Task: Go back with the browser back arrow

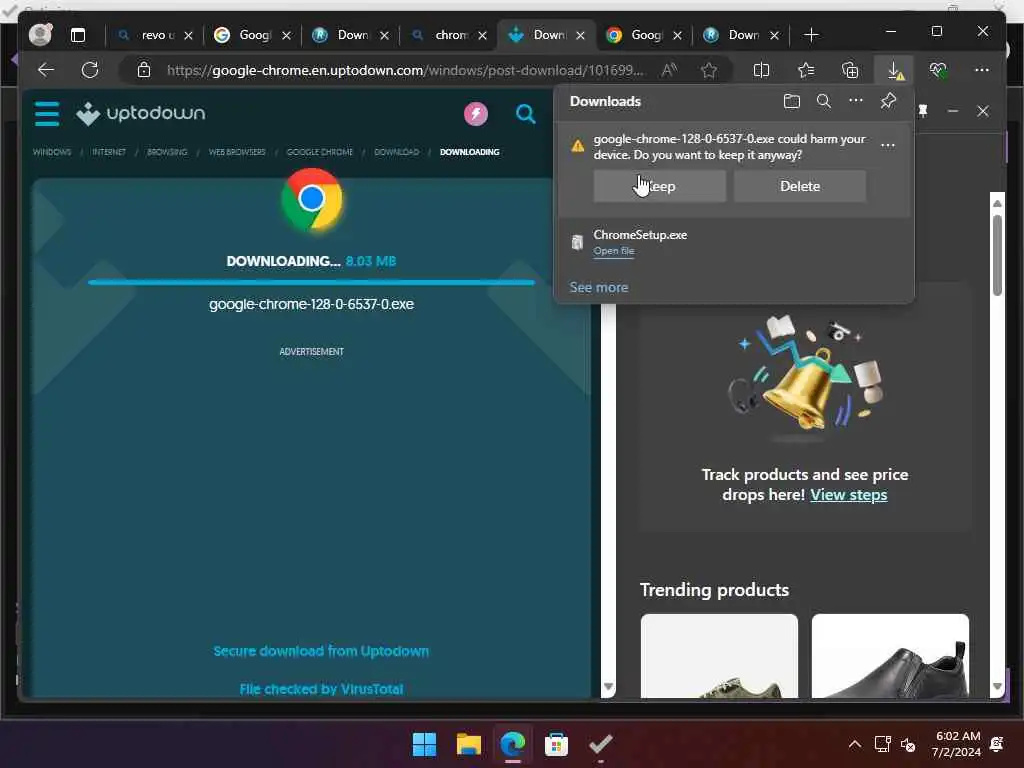Action: 46,70
